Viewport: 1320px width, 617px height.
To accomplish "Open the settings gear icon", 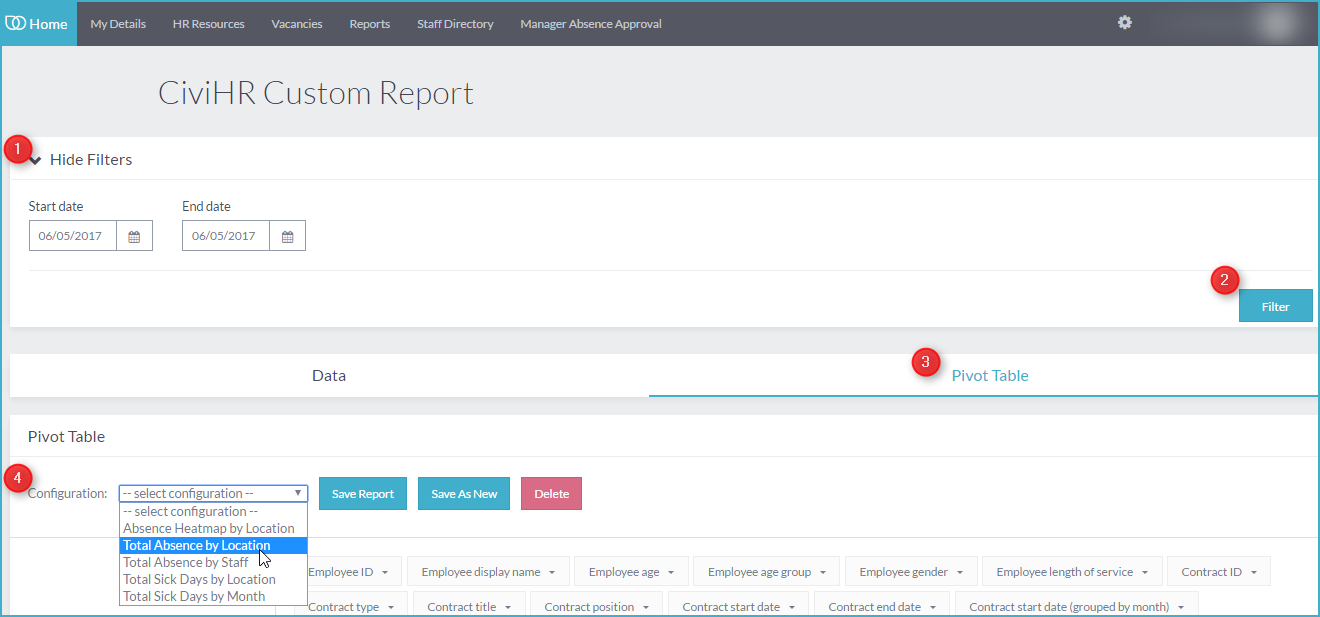I will 1125,22.
